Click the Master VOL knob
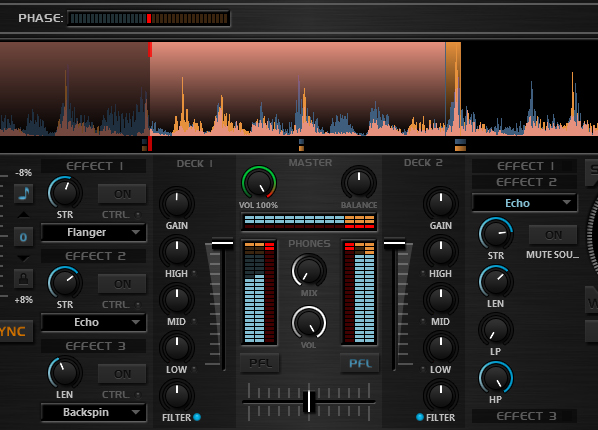Image resolution: width=598 pixels, height=430 pixels. point(259,183)
